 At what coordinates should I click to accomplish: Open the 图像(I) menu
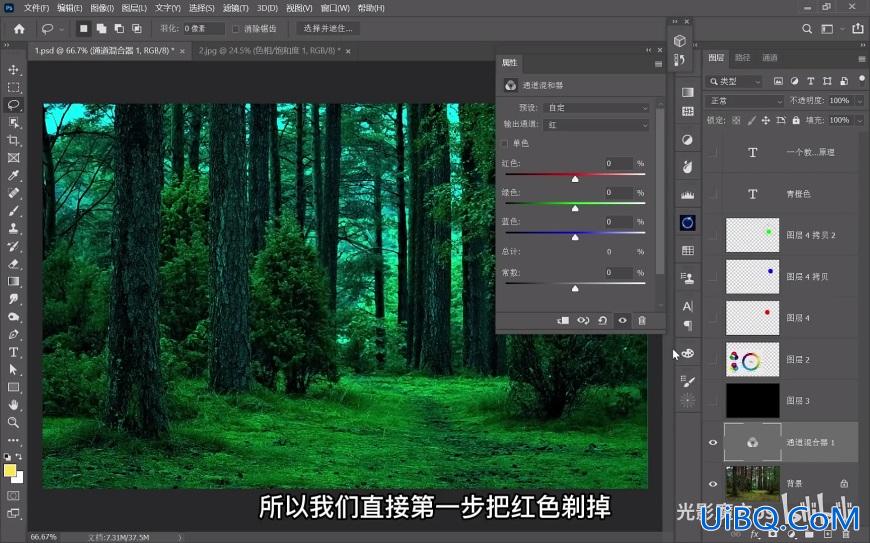[102, 8]
